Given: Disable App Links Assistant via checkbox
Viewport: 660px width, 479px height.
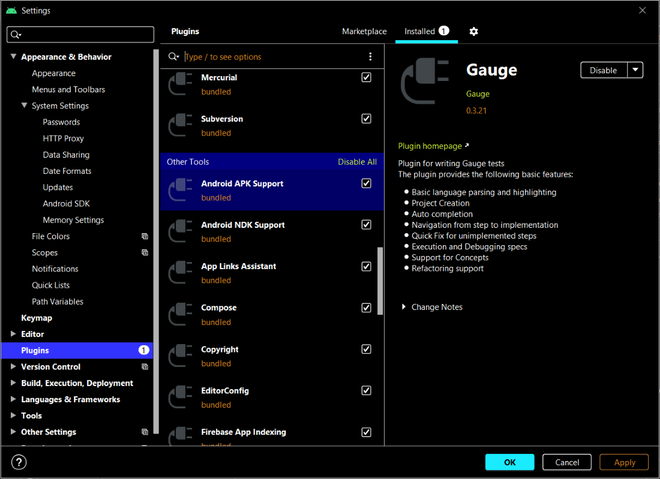Looking at the screenshot, I should (366, 266).
